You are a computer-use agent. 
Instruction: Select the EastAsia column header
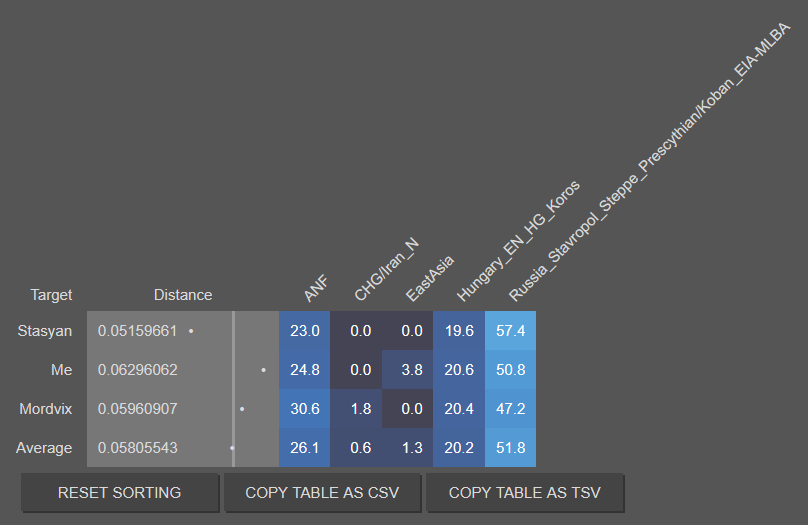pyautogui.click(x=429, y=278)
